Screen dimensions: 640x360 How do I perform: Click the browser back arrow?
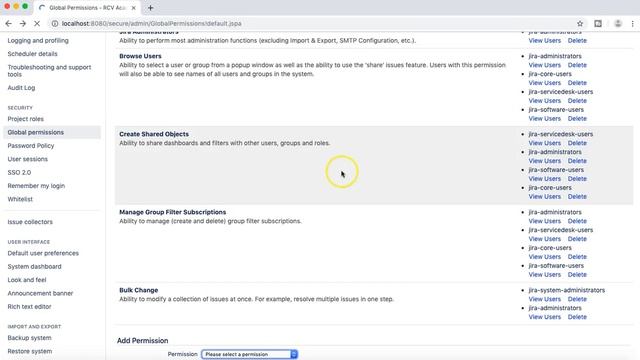click(x=9, y=24)
